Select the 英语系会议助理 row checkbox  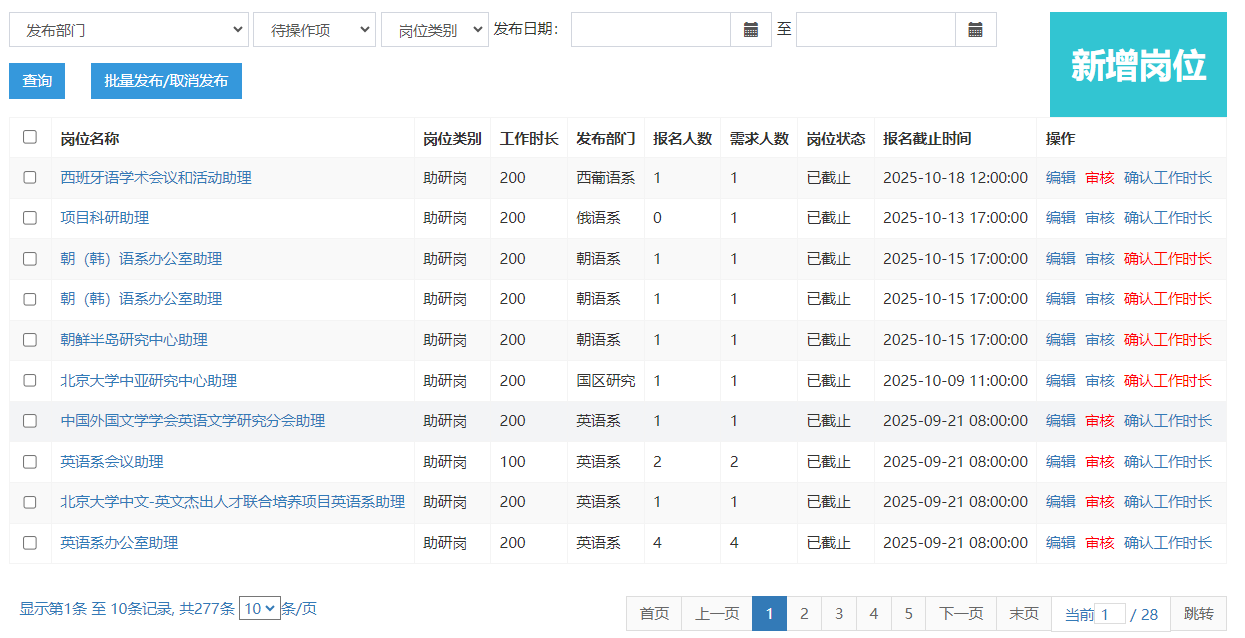(x=30, y=462)
